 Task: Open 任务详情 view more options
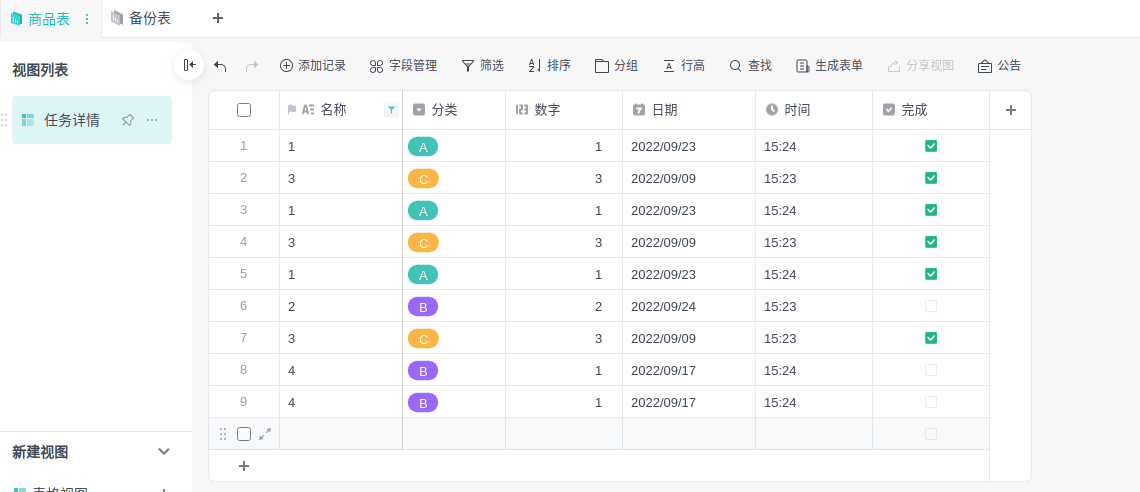pos(152,120)
